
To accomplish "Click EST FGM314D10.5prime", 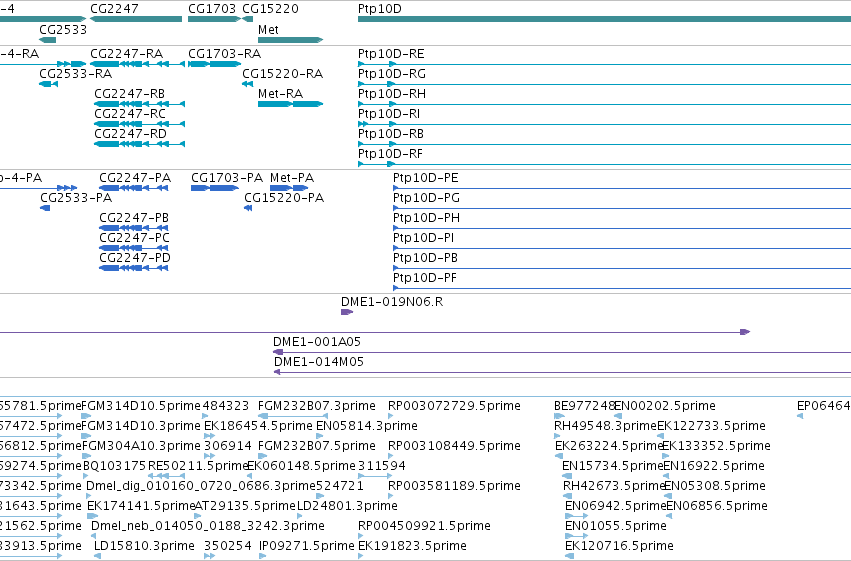I will [86, 416].
